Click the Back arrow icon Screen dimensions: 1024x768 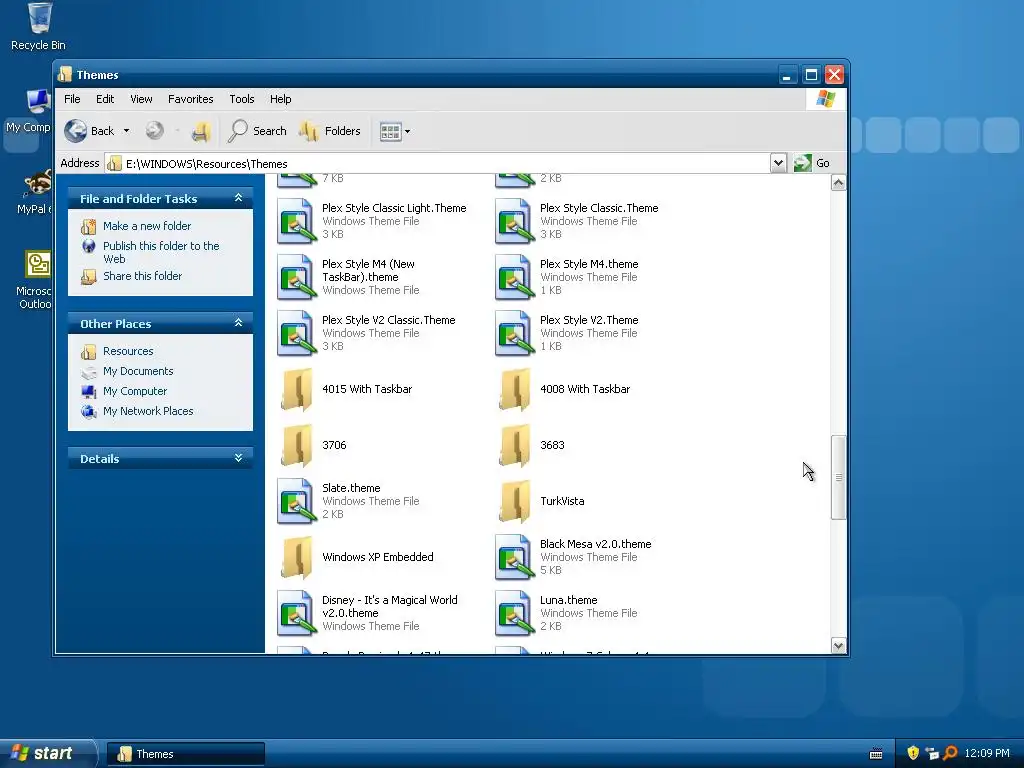click(76, 131)
